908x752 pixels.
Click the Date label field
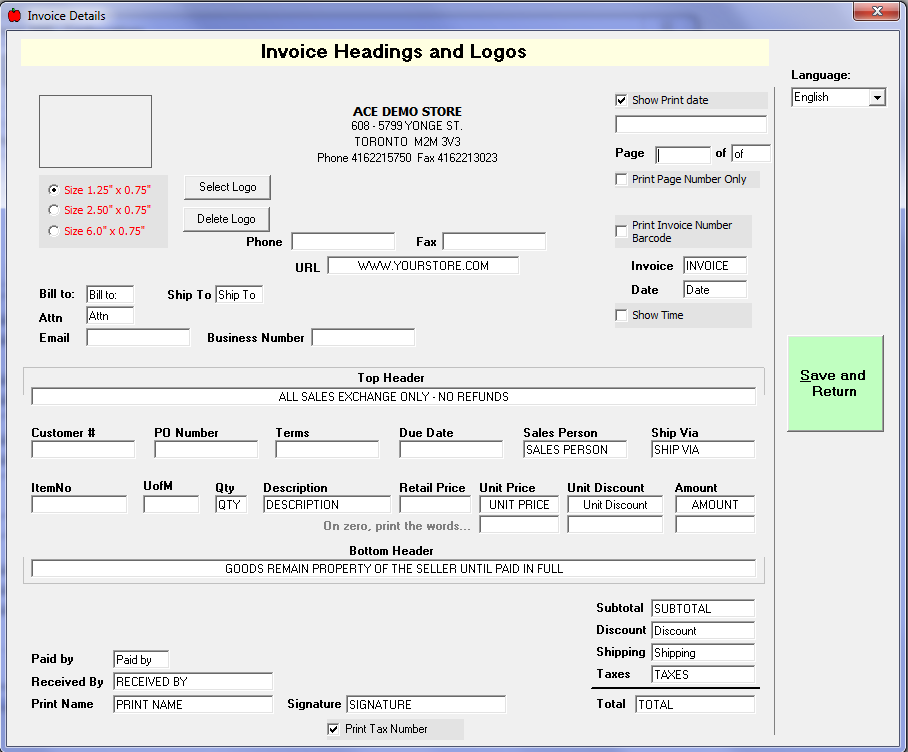tap(715, 290)
